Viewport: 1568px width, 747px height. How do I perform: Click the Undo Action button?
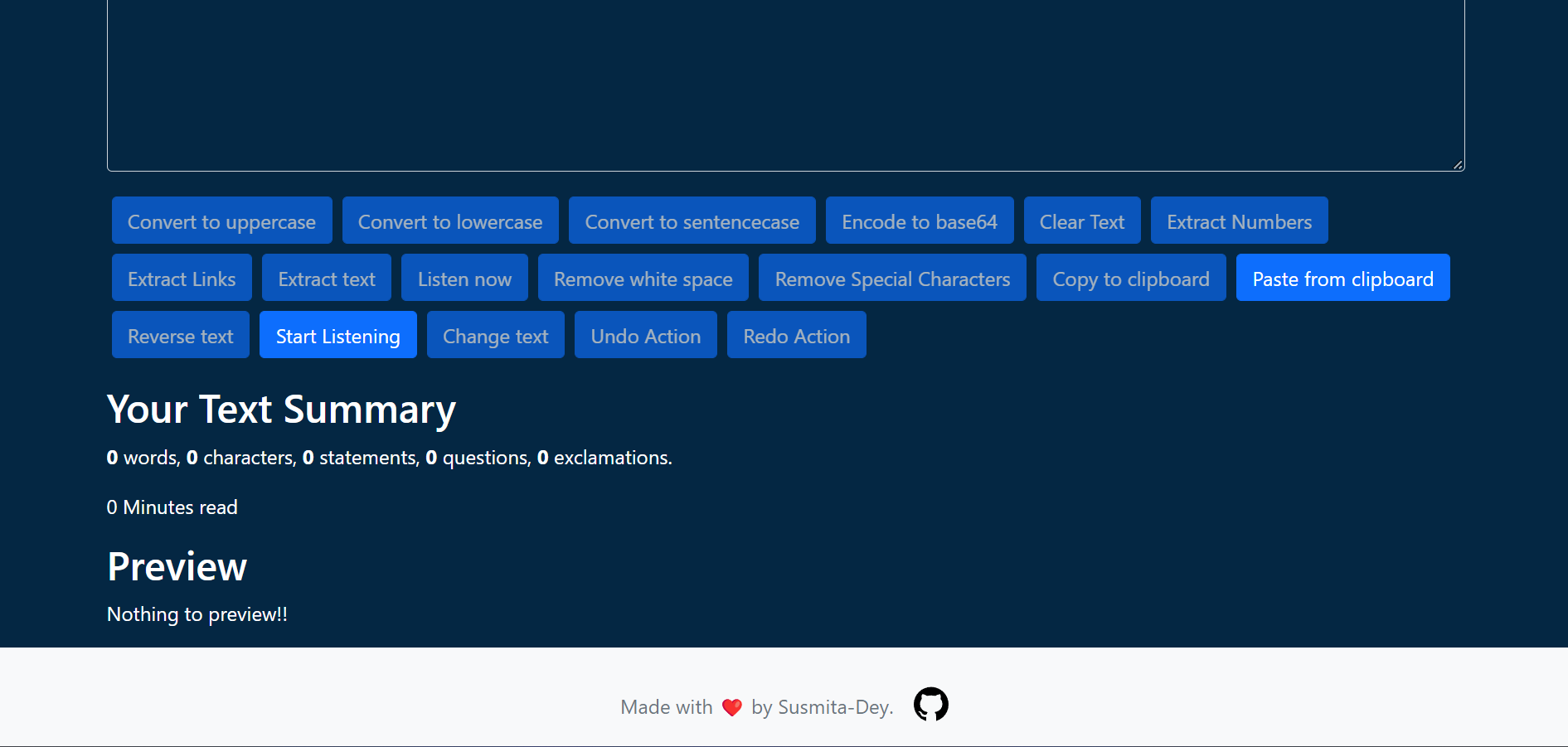coord(646,335)
